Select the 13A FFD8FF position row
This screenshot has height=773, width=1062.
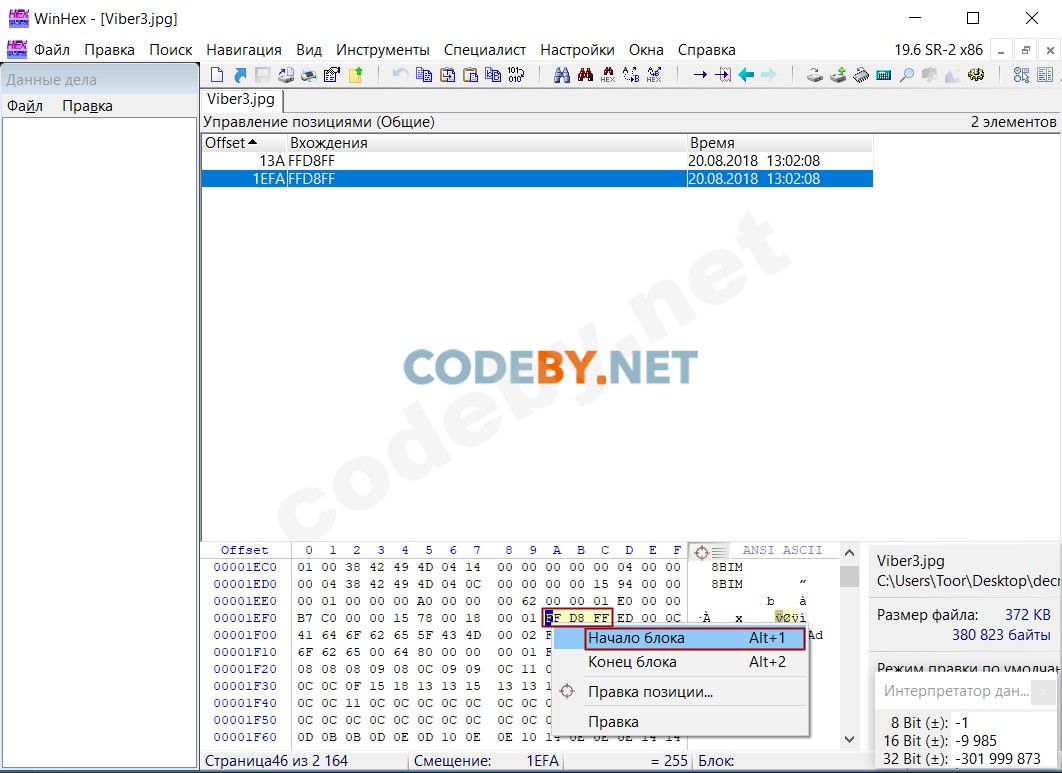pos(537,161)
